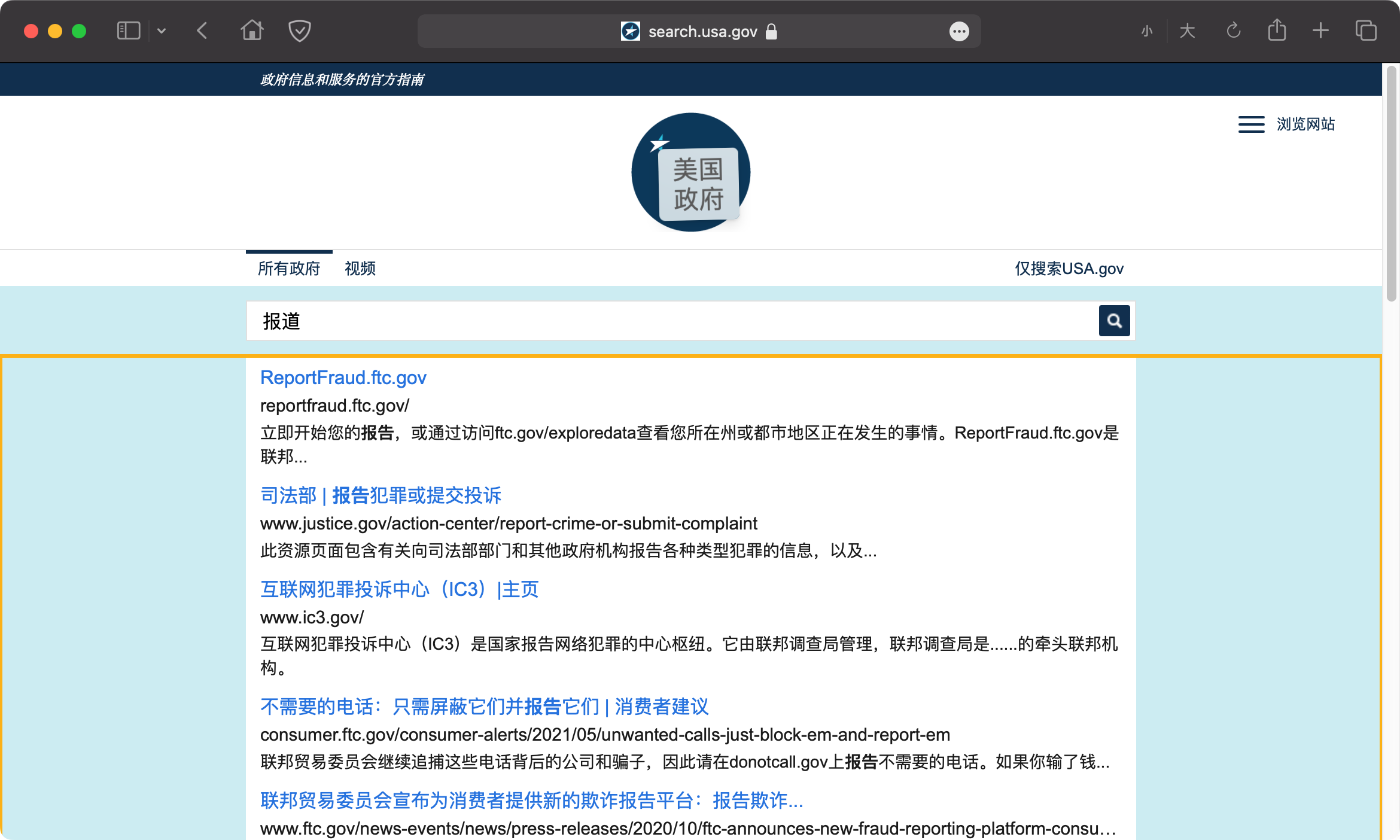Viewport: 1400px width, 840px height.
Task: Open the page options ellipsis button
Action: [x=959, y=31]
